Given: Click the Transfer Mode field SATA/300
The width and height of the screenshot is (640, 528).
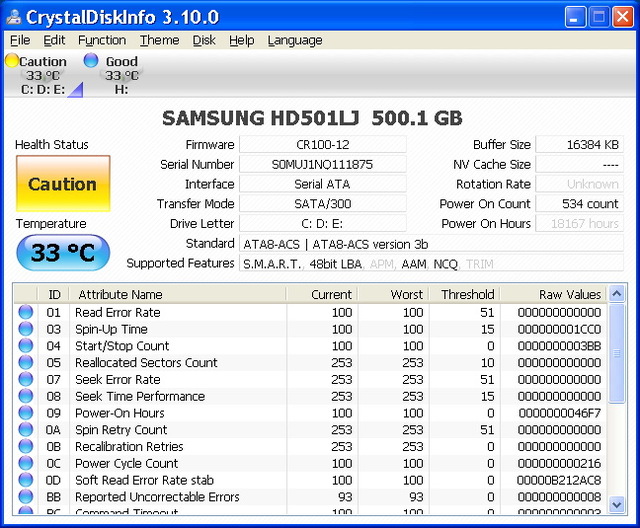Looking at the screenshot, I should point(322,204).
